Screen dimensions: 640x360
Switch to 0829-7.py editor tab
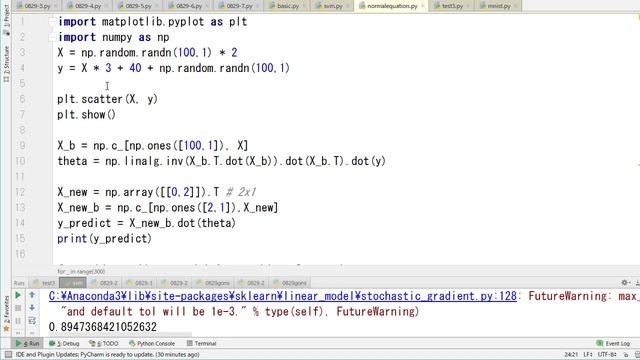click(239, 6)
